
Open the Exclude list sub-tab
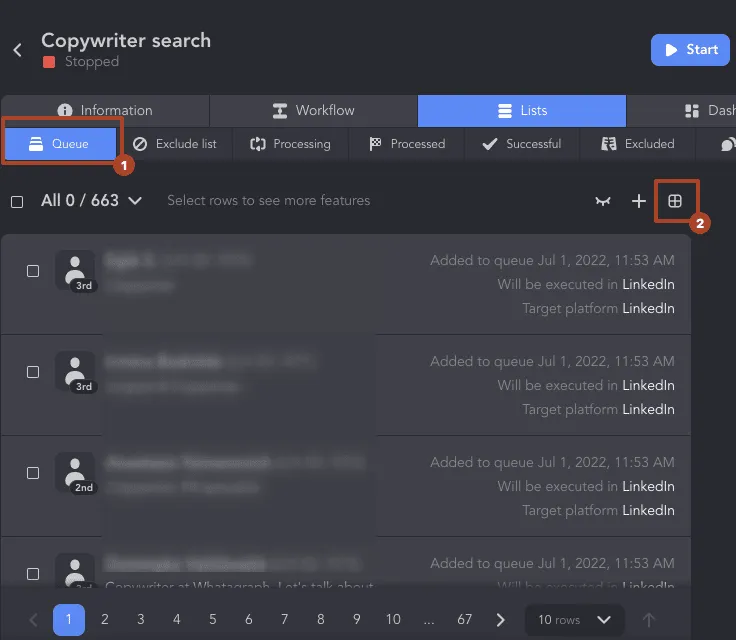pos(175,144)
